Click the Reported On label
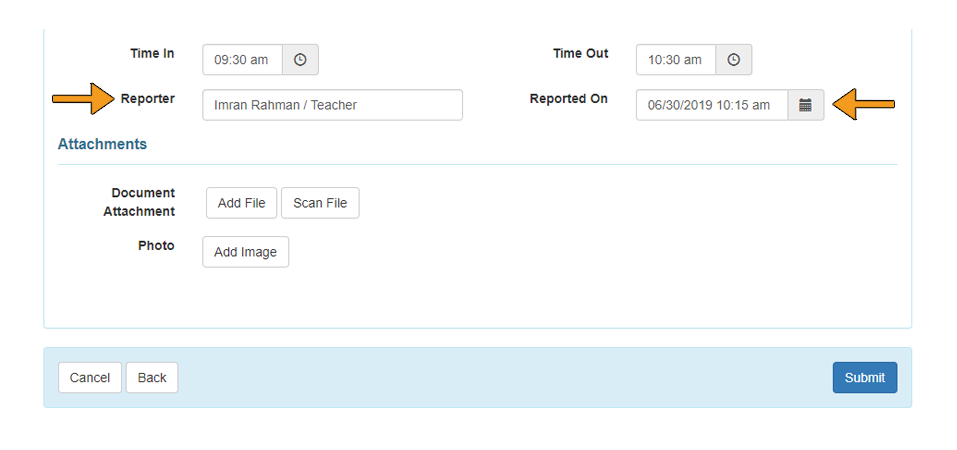 click(568, 99)
